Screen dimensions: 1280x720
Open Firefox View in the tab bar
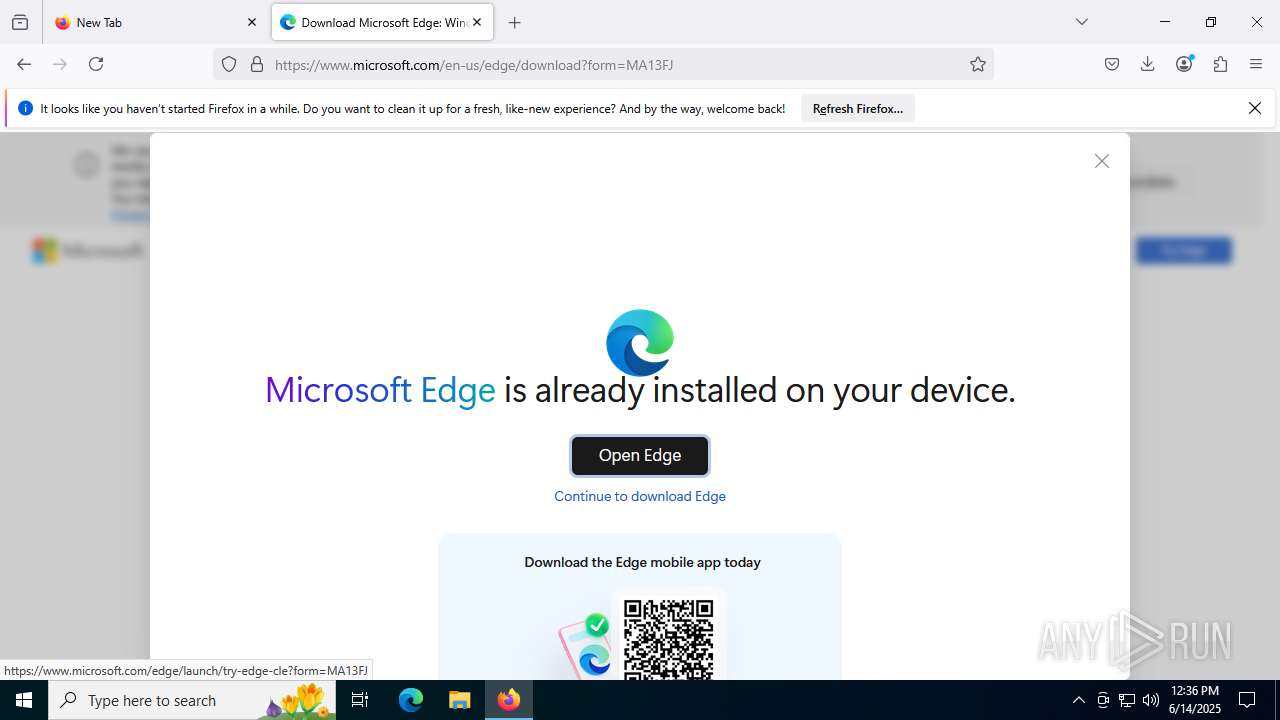click(x=20, y=22)
